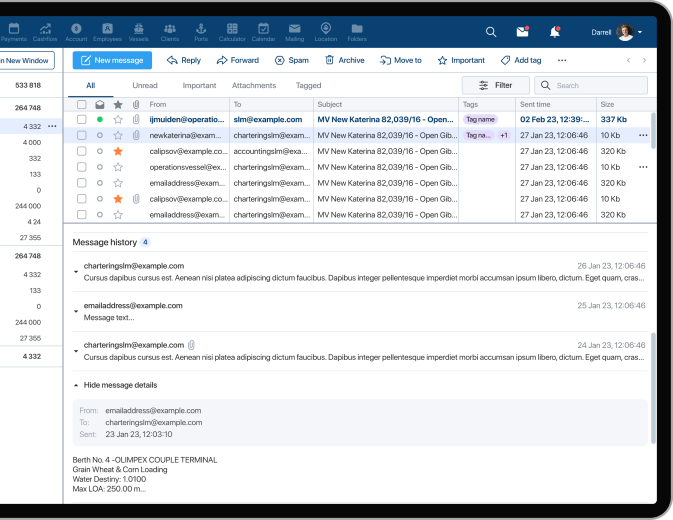Check the box for newkaterina@exam... email
673x520 pixels.
[82, 136]
